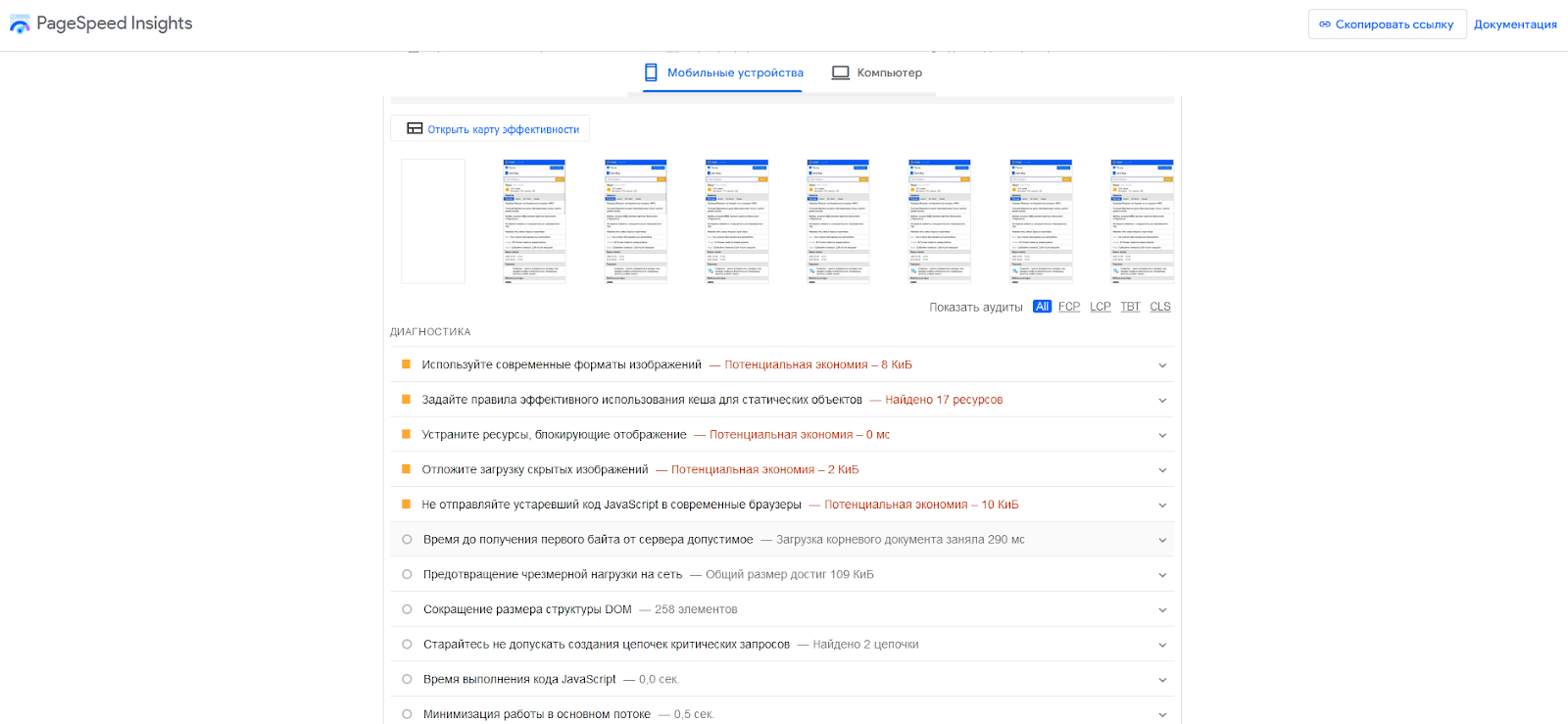Expand the render-blocking resources audit
Image resolution: width=1568 pixels, height=724 pixels.
pos(1162,435)
